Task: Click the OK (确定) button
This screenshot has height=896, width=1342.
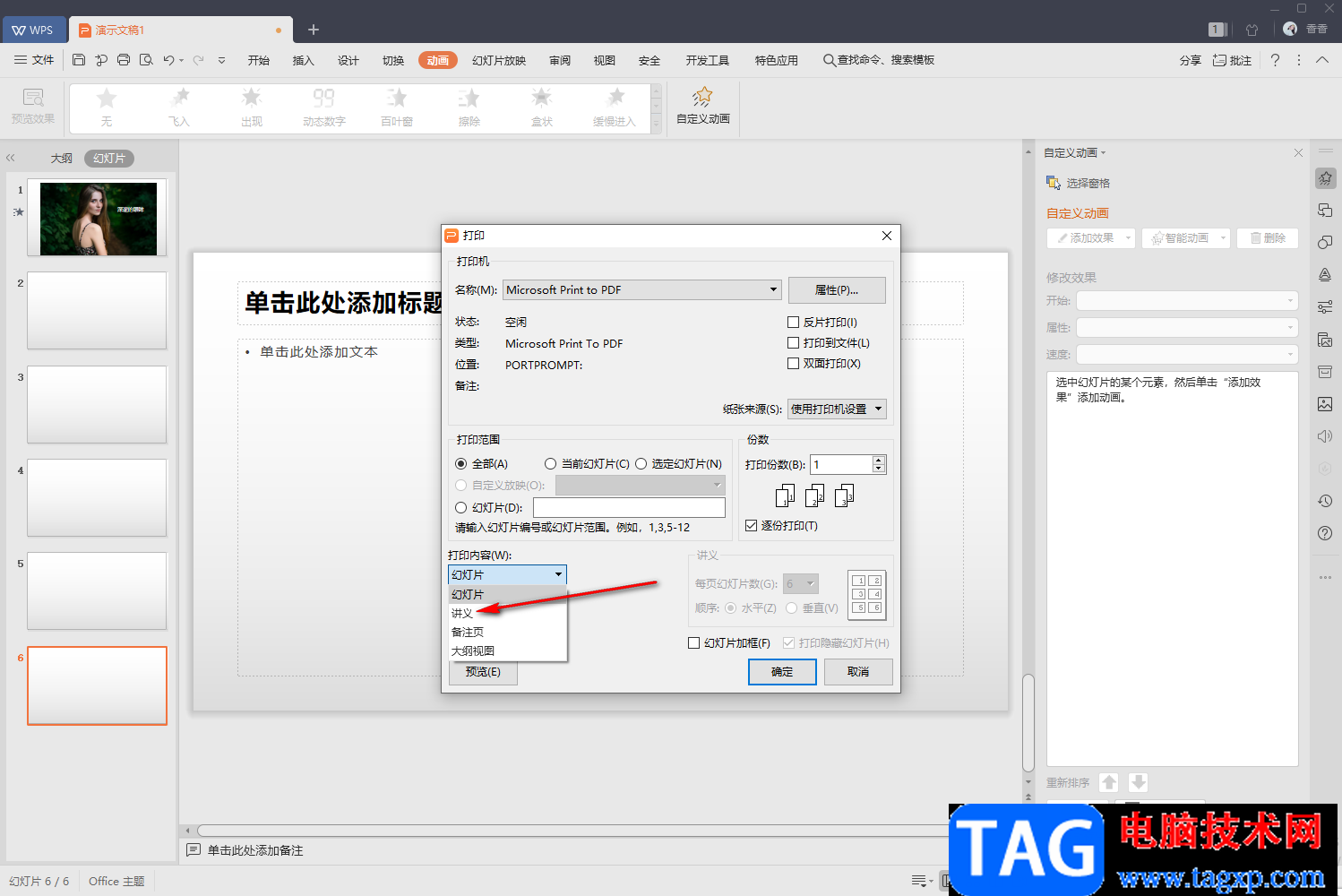Action: point(782,671)
